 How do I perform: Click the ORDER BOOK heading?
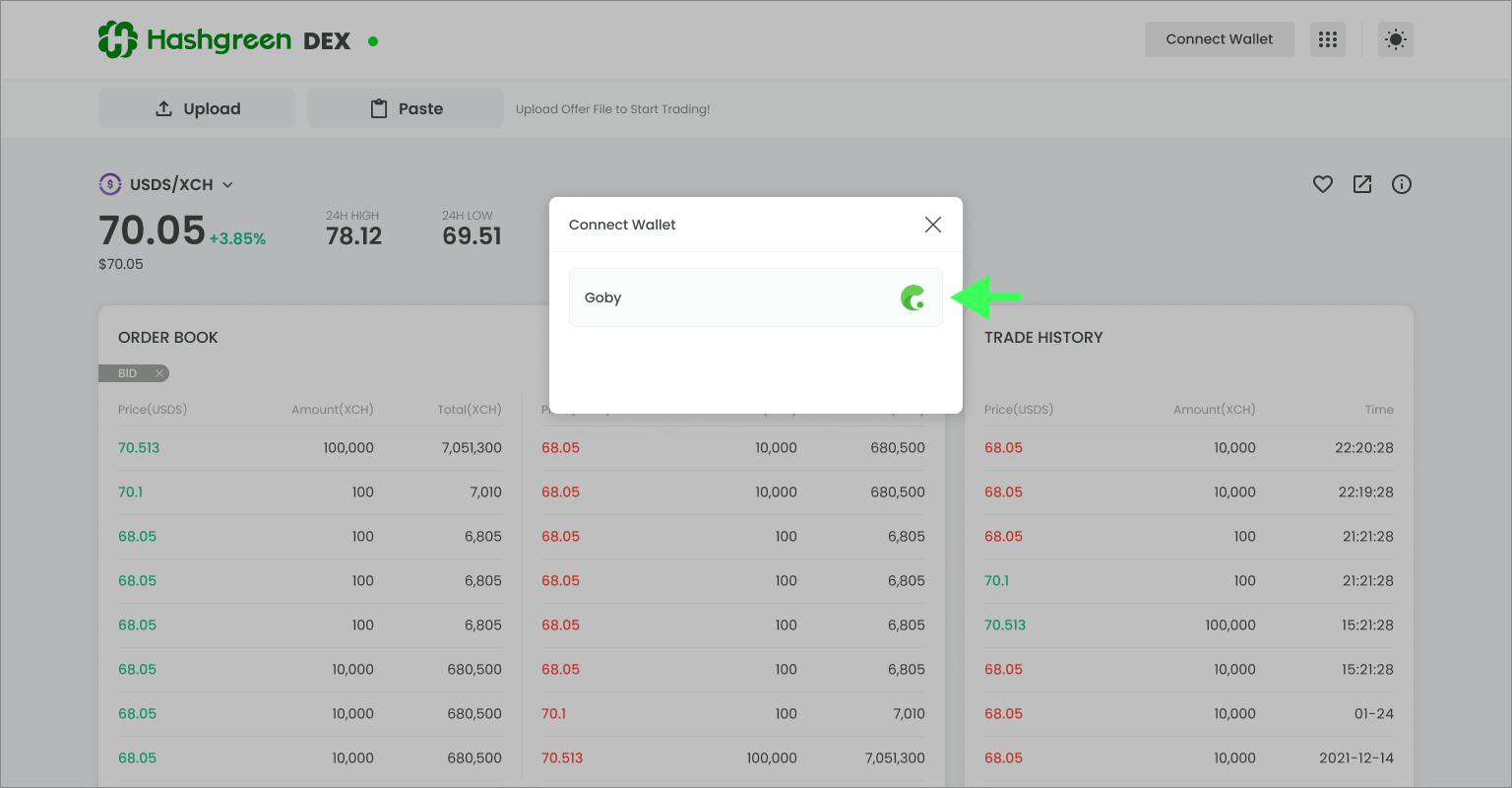[168, 337]
